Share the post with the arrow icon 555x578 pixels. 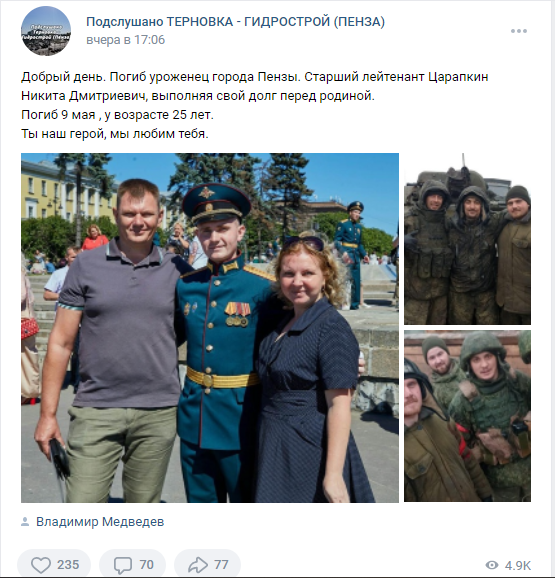pos(198,565)
